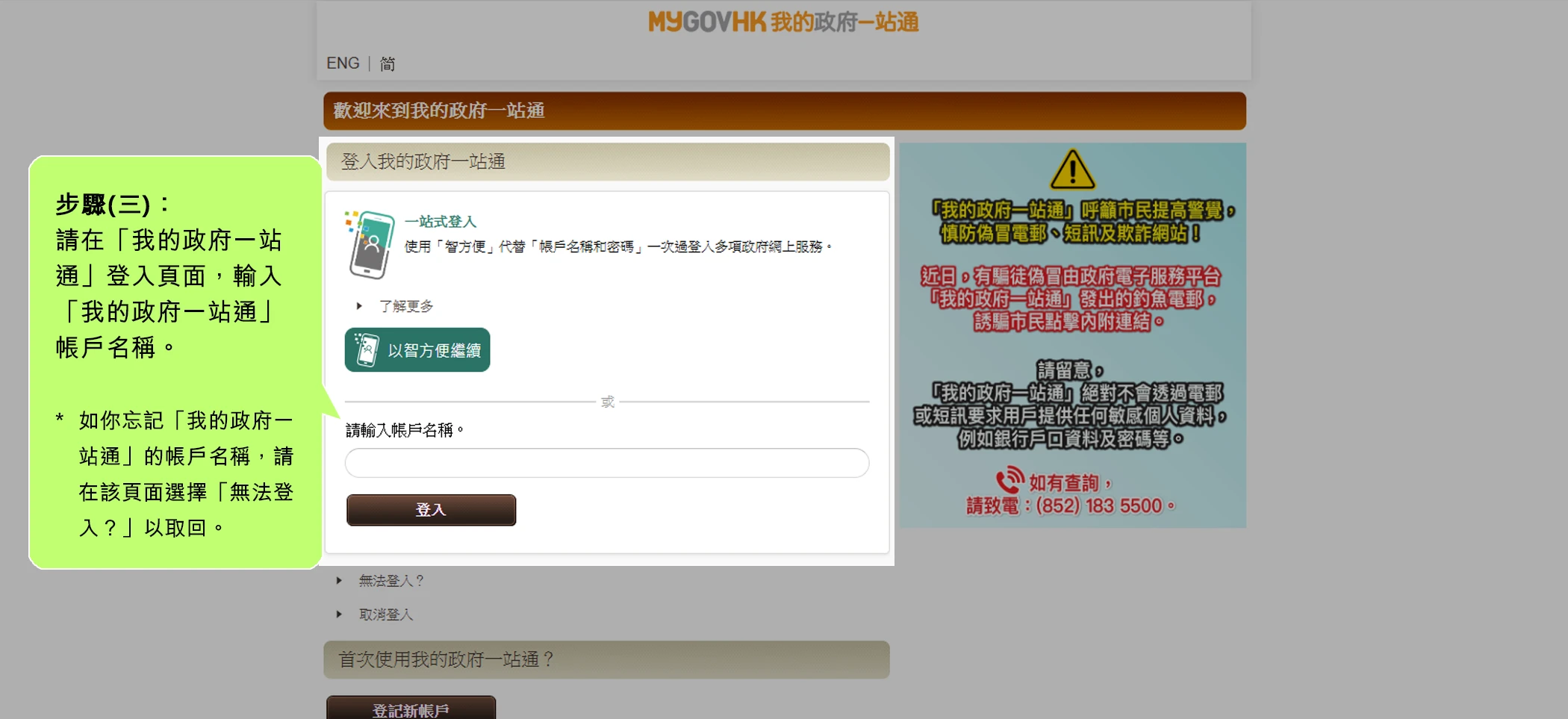1568x719 pixels.
Task: Click the phone icon in 以智方便繼續 button
Action: [x=367, y=349]
